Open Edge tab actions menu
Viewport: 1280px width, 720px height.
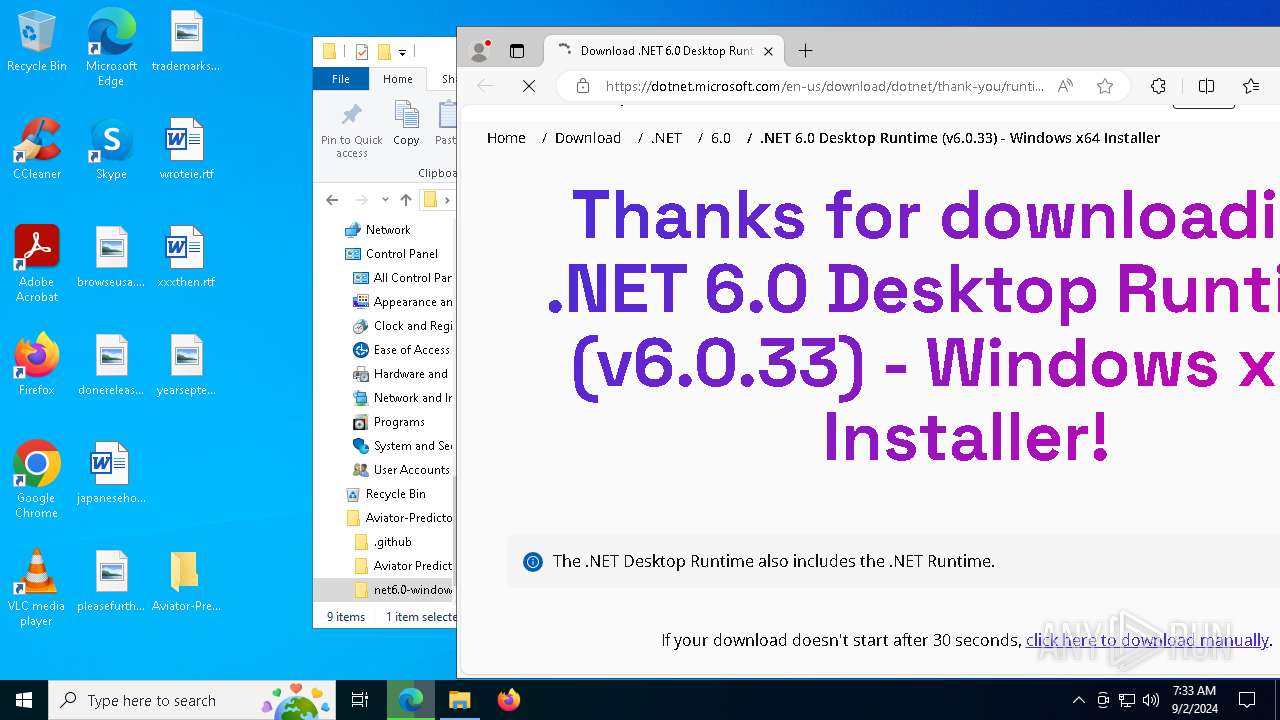tap(517, 51)
